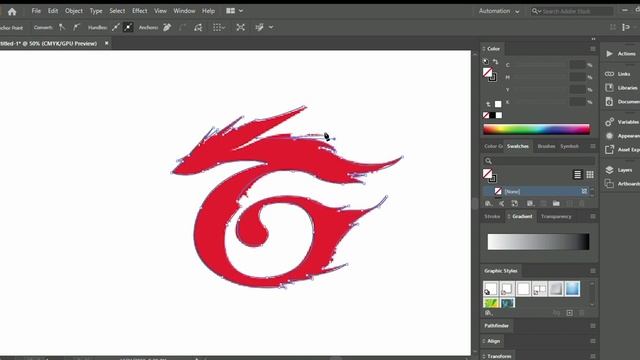Open the Artboards panel
This screenshot has height=360, width=640.
tap(622, 184)
